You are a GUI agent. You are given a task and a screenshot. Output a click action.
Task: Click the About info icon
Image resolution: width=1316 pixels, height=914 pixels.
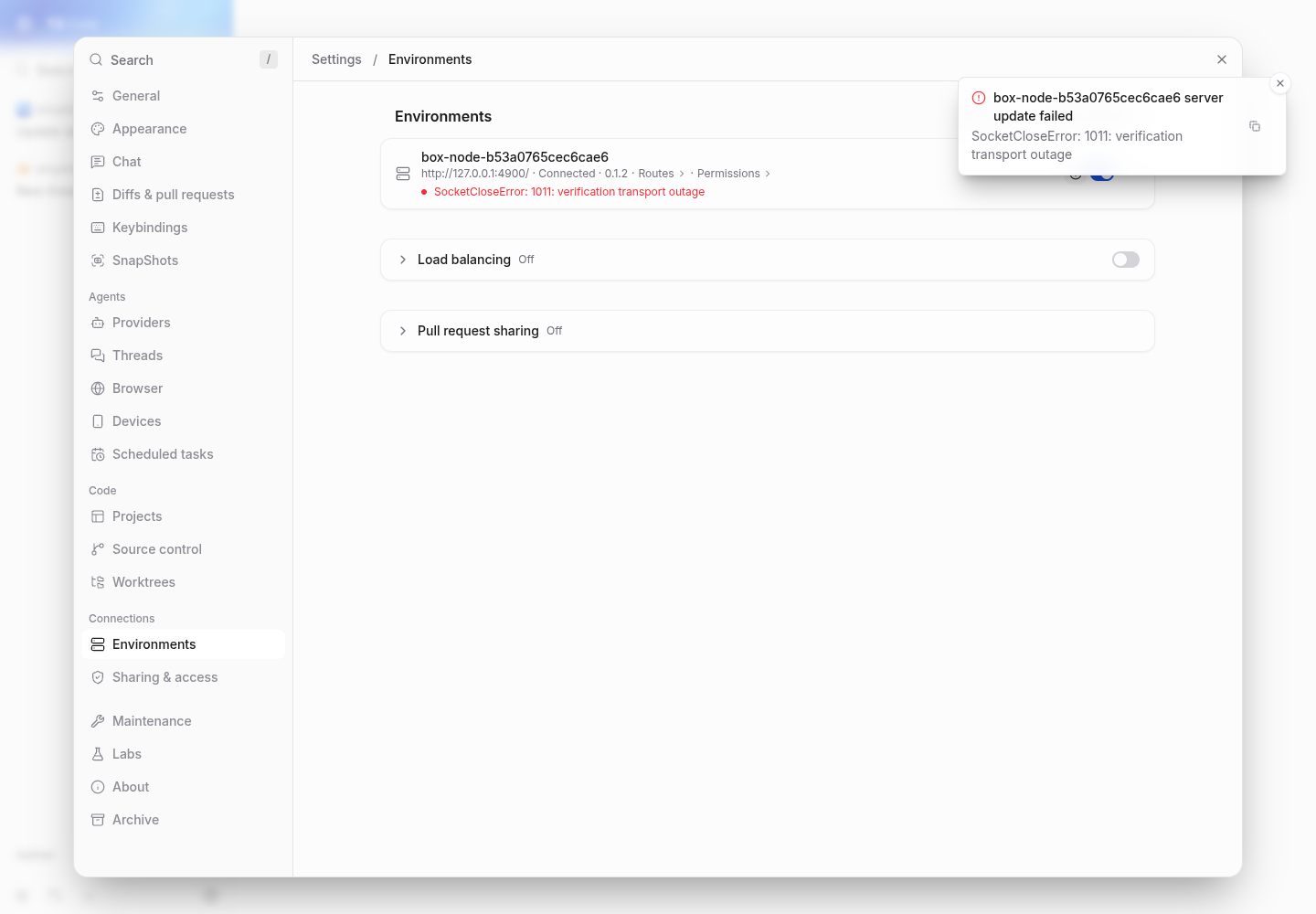(98, 787)
